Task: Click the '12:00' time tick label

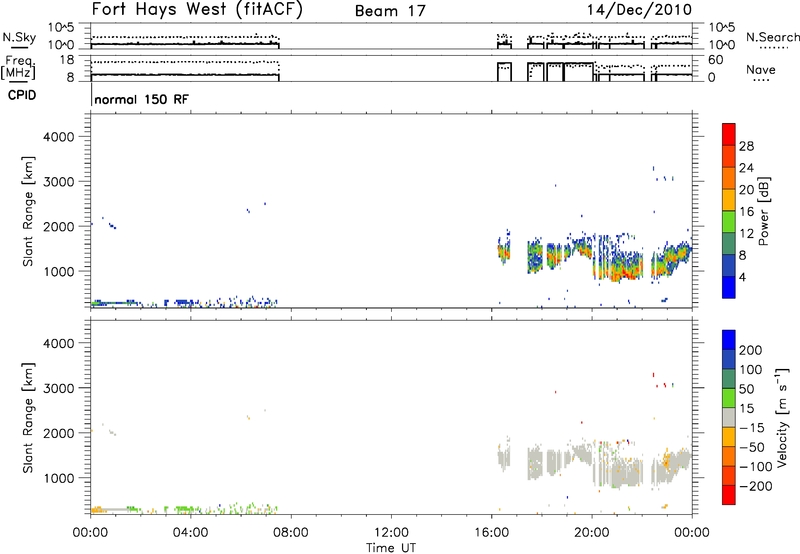Action: pos(391,533)
